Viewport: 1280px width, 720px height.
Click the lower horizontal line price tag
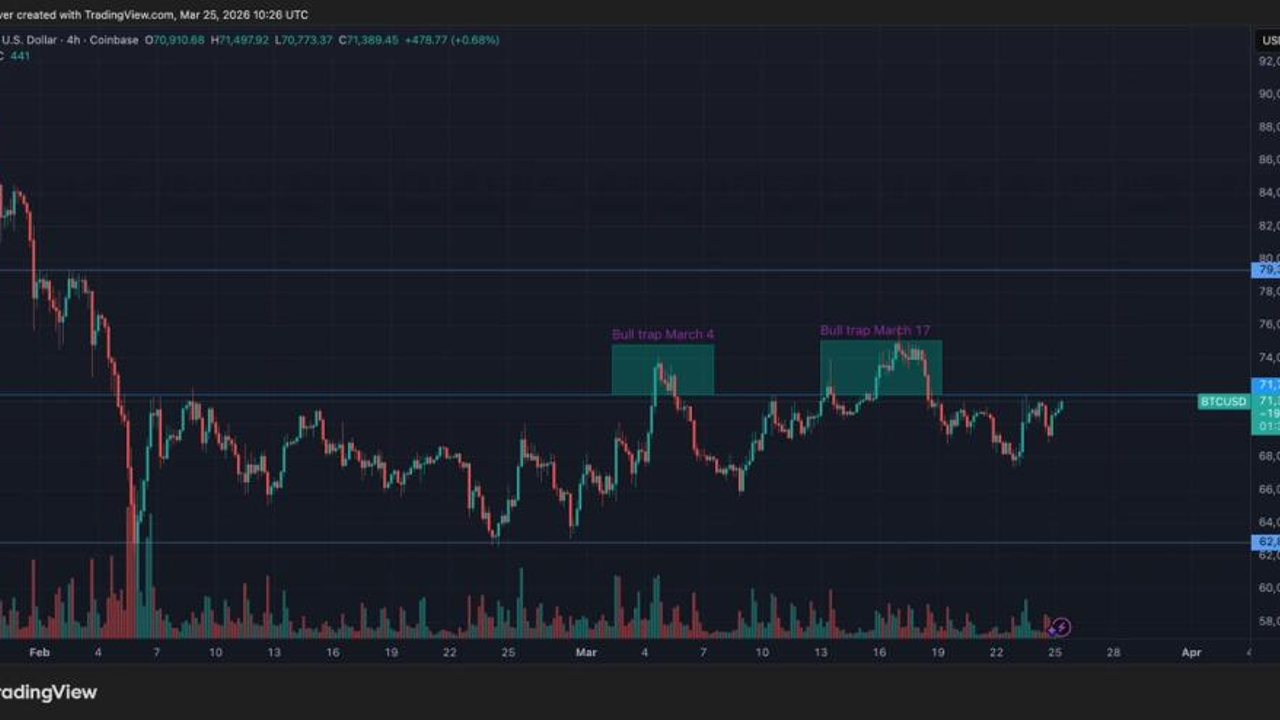point(1266,542)
